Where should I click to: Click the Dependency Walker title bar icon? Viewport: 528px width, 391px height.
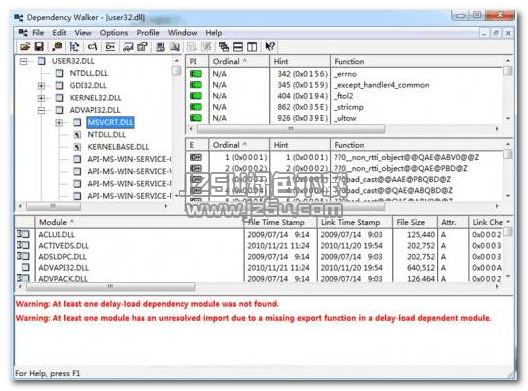click(x=19, y=18)
